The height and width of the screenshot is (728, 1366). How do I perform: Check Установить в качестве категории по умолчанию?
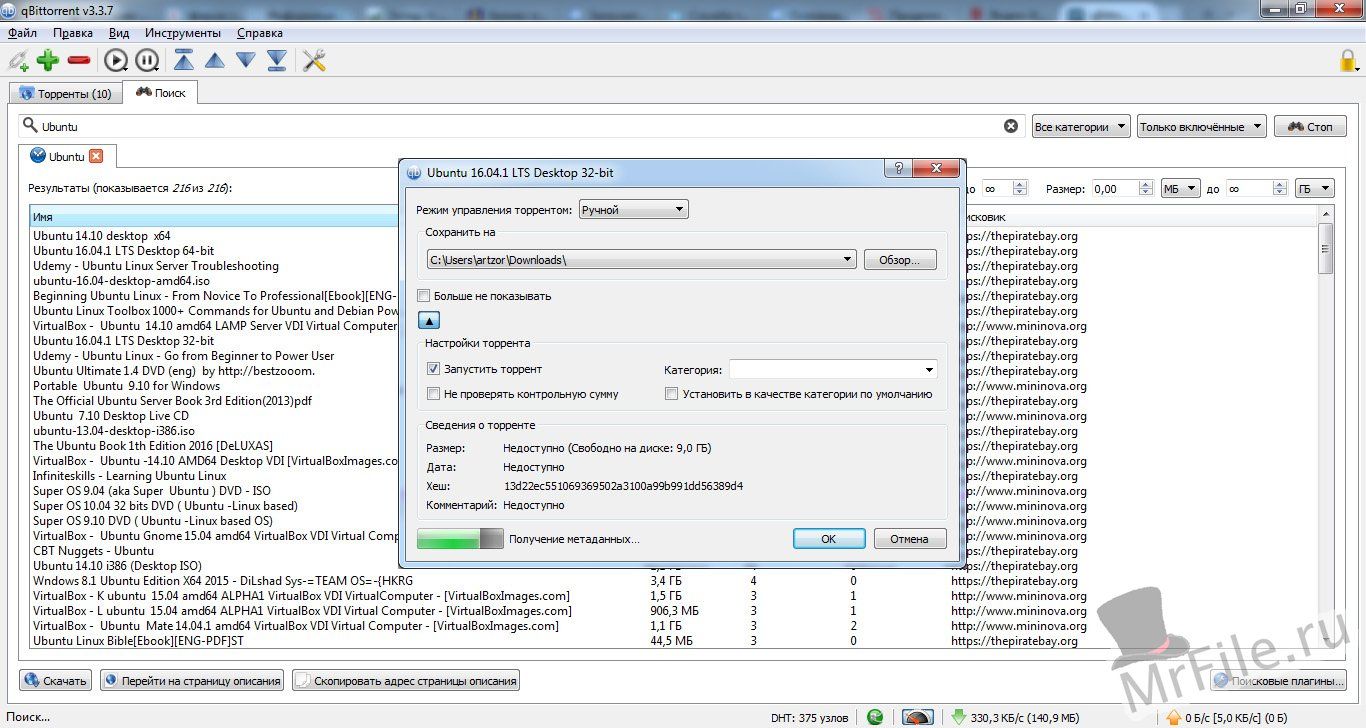(x=672, y=394)
